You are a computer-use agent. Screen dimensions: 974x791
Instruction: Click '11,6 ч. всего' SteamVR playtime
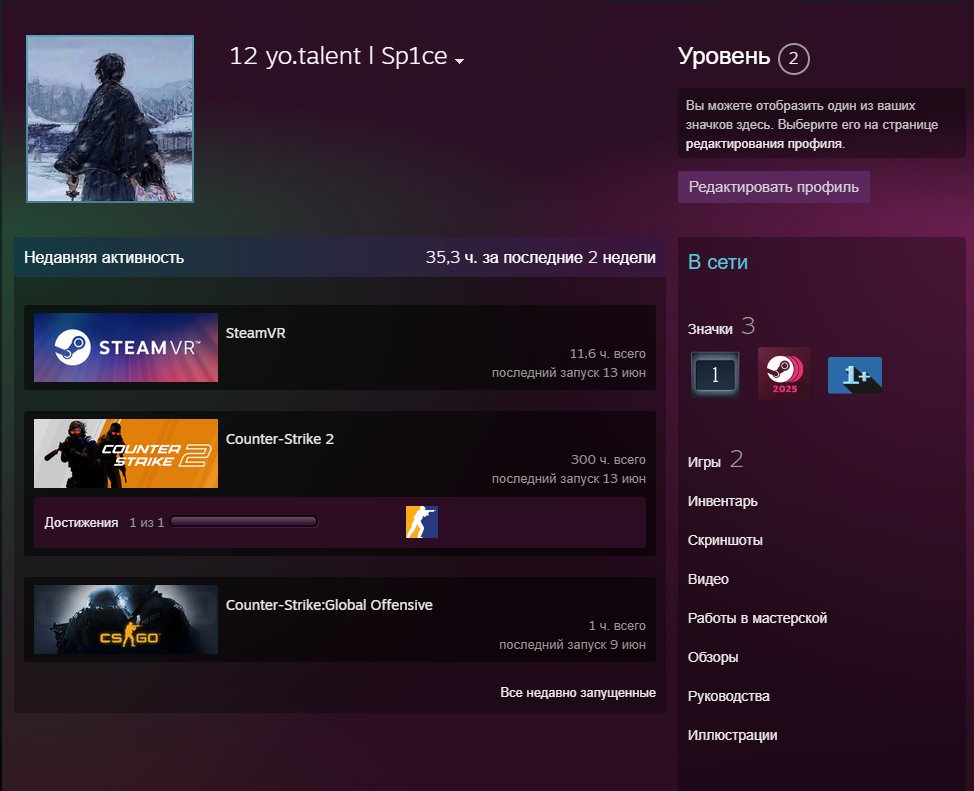[608, 354]
